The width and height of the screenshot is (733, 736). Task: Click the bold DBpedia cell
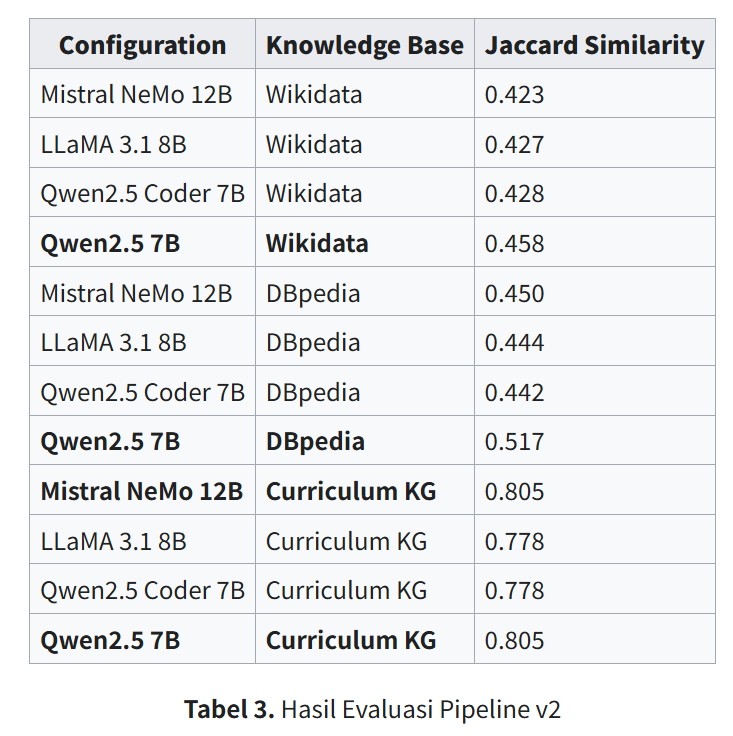pyautogui.click(x=314, y=442)
